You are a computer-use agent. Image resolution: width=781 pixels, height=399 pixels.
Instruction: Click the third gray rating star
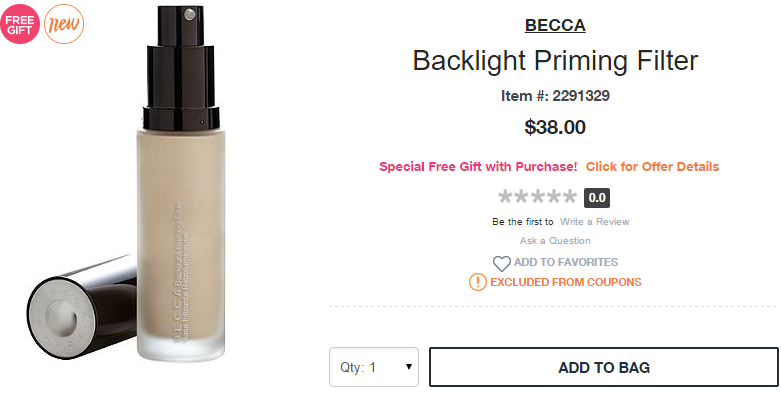pyautogui.click(x=537, y=197)
